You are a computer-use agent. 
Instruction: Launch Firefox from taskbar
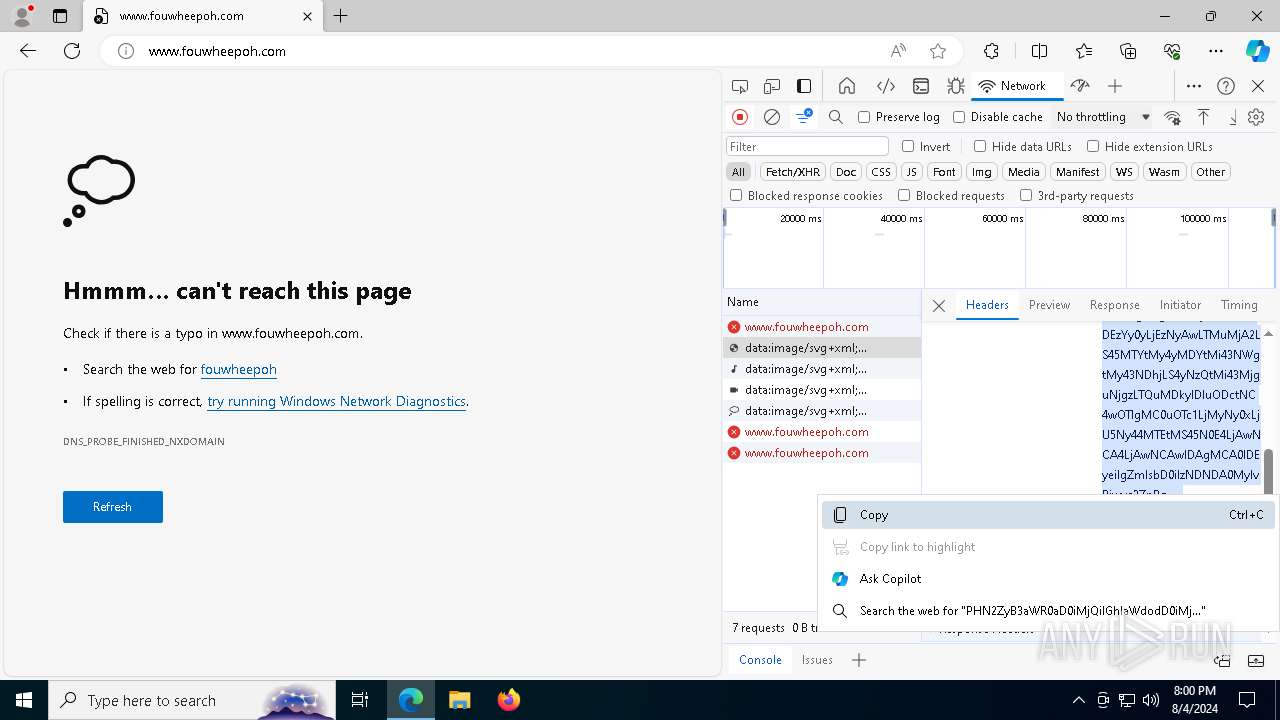click(x=508, y=700)
